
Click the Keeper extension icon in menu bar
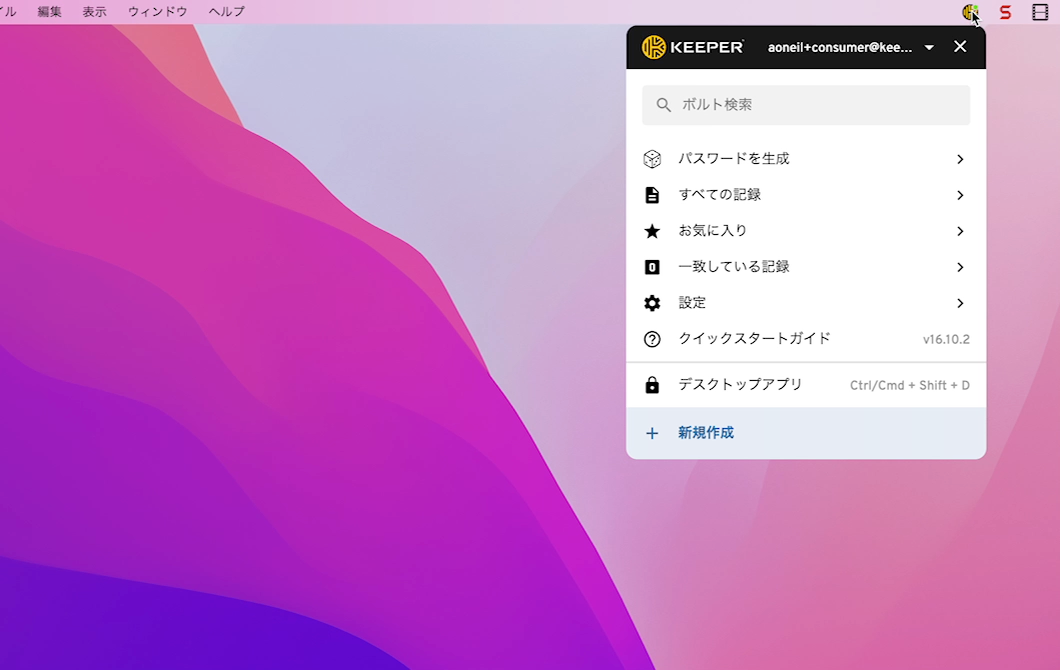[x=969, y=12]
